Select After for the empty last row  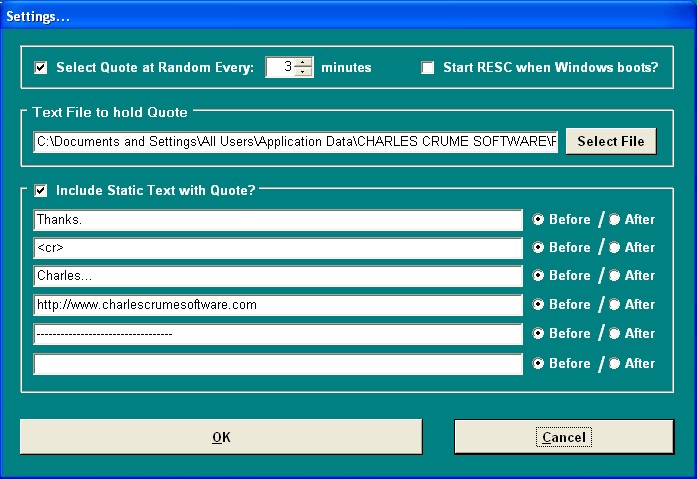tap(615, 363)
